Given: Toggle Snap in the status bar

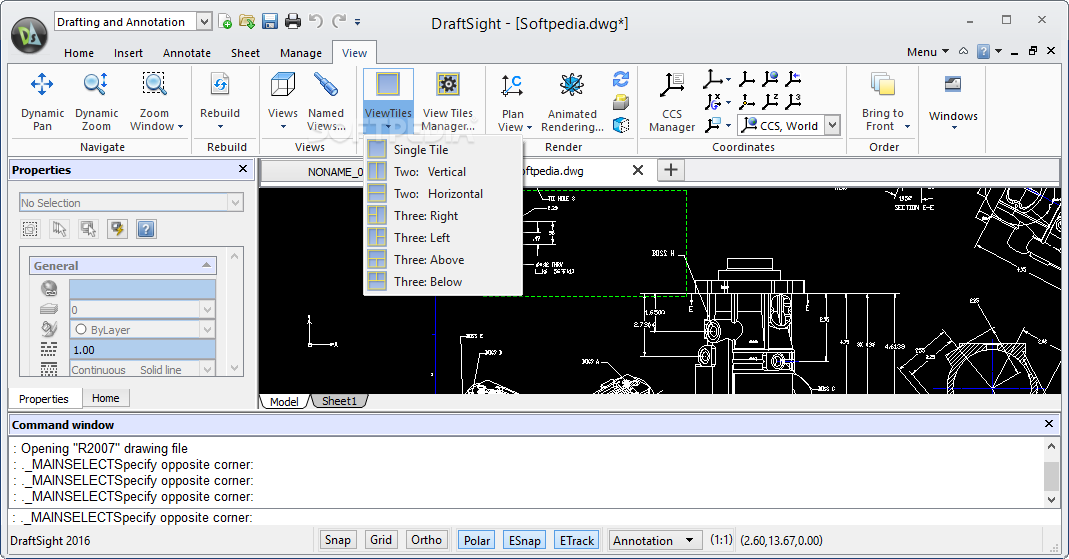Looking at the screenshot, I should 337,540.
